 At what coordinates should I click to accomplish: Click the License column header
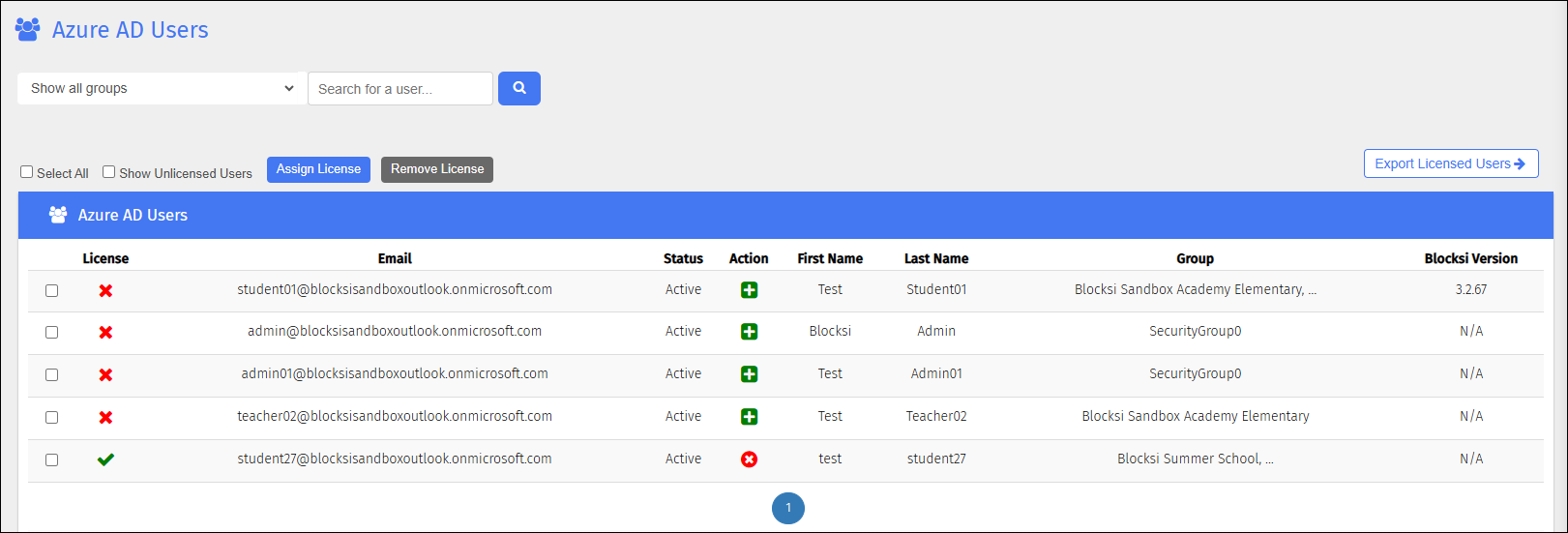click(105, 258)
